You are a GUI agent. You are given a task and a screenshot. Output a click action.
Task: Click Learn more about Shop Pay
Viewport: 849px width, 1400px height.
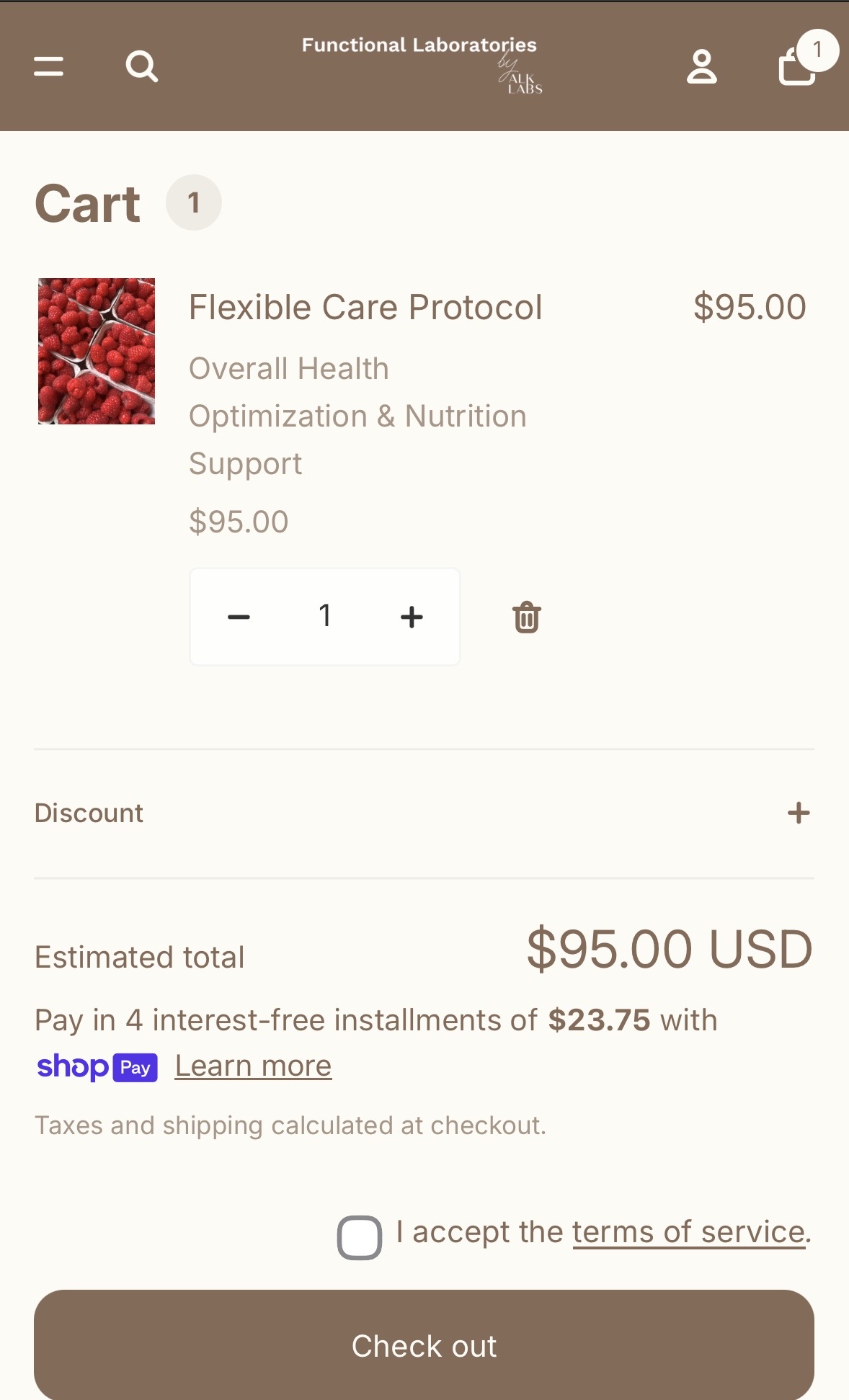tap(253, 1066)
